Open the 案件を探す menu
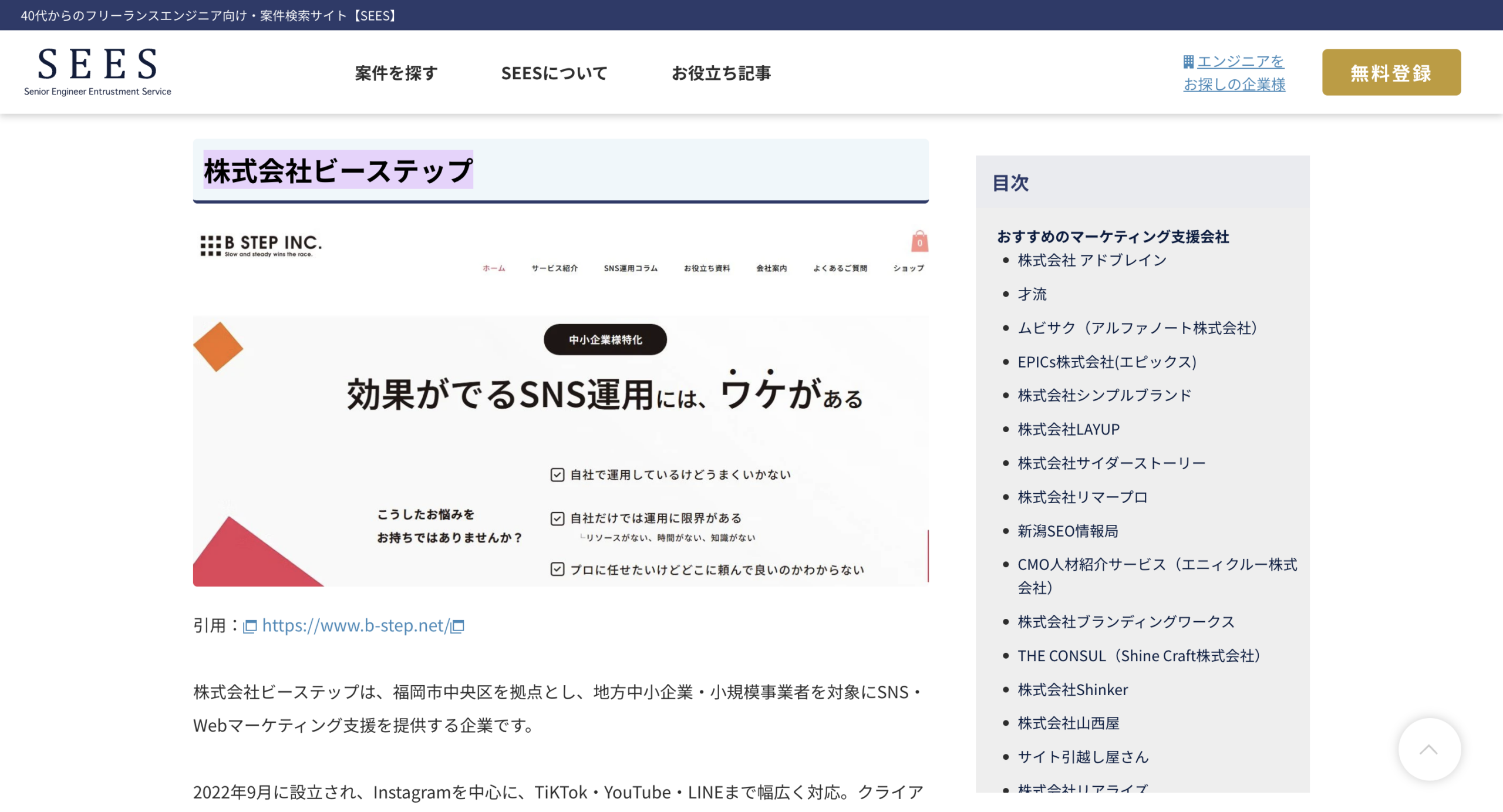Viewport: 1503px width, 812px height. [x=396, y=73]
